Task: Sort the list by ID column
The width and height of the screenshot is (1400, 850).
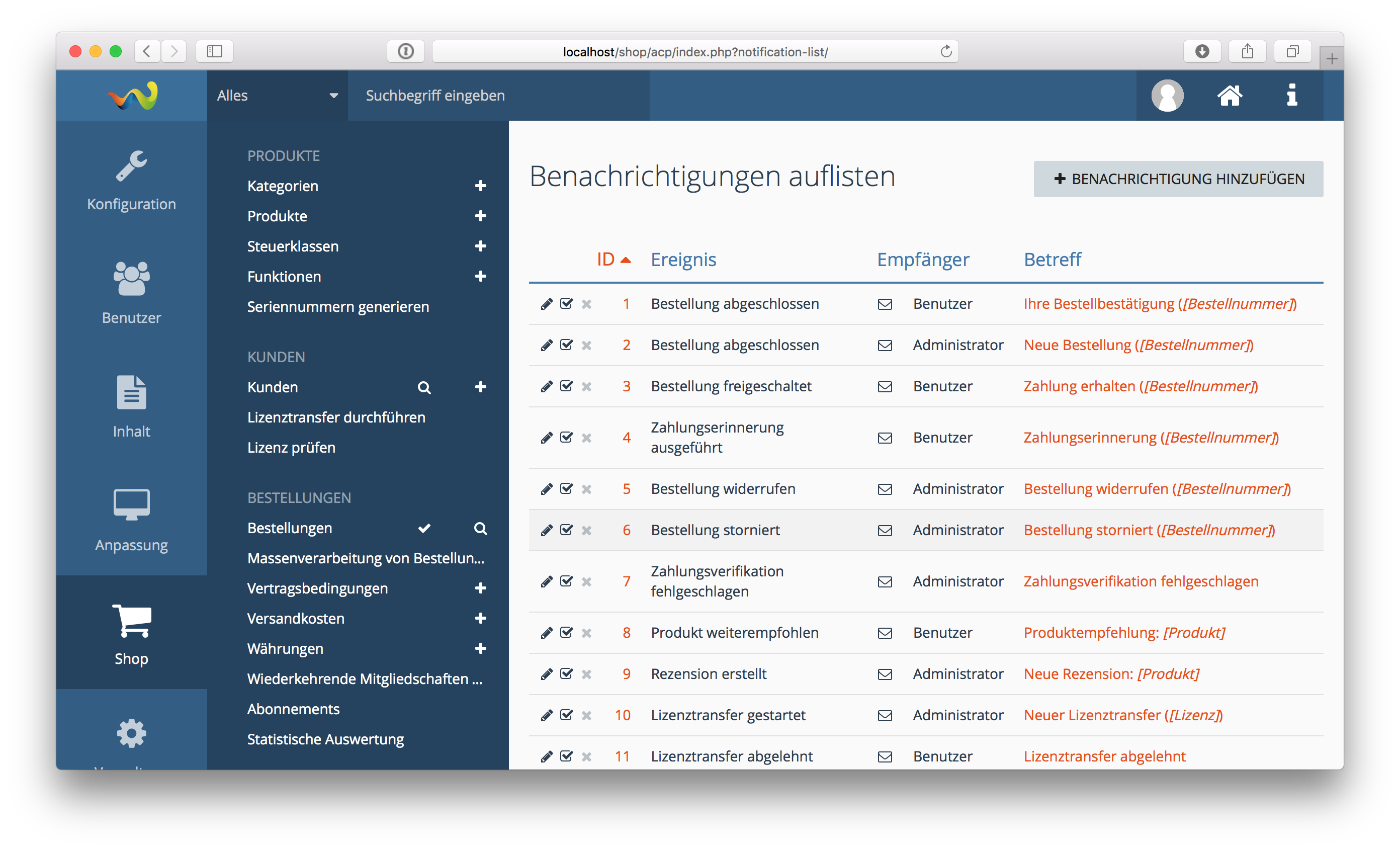Action: point(606,260)
